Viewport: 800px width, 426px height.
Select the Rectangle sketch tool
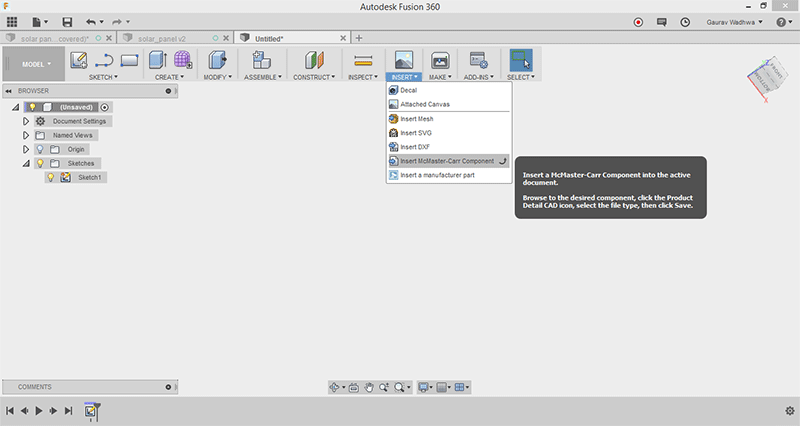[x=130, y=61]
